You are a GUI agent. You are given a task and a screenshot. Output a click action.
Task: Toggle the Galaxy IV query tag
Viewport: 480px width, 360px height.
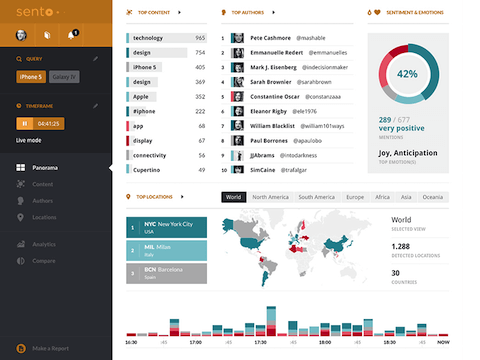pyautogui.click(x=64, y=77)
